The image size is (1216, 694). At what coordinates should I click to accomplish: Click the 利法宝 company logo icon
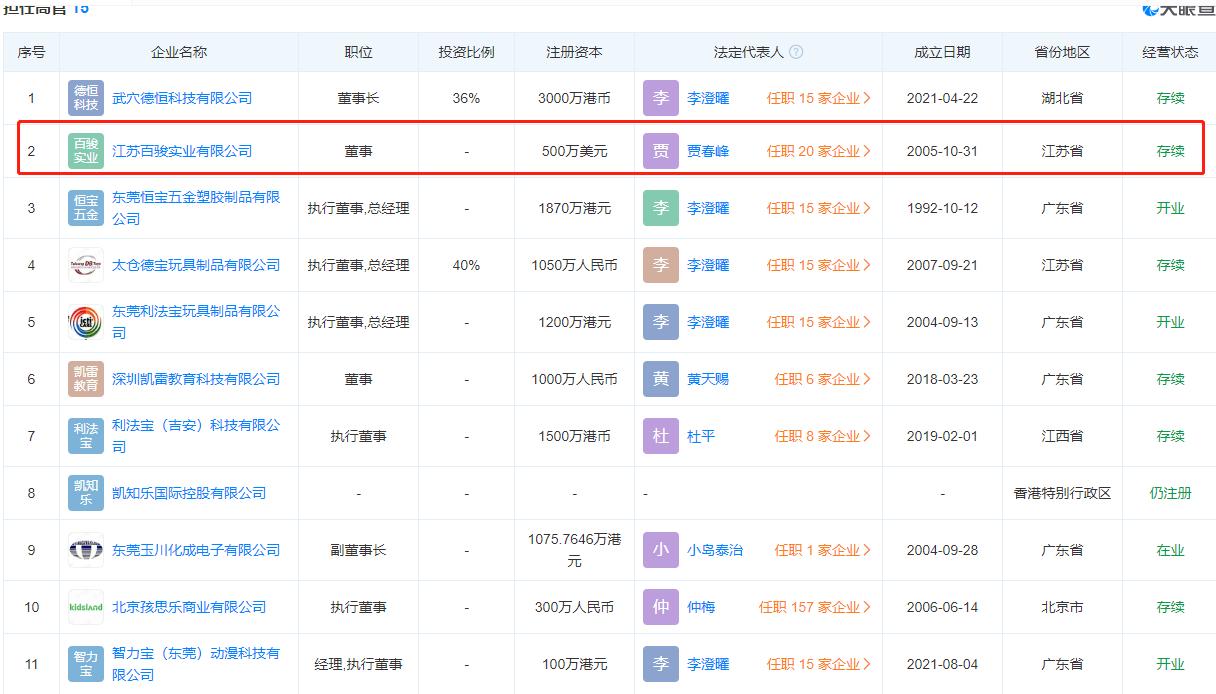86,436
